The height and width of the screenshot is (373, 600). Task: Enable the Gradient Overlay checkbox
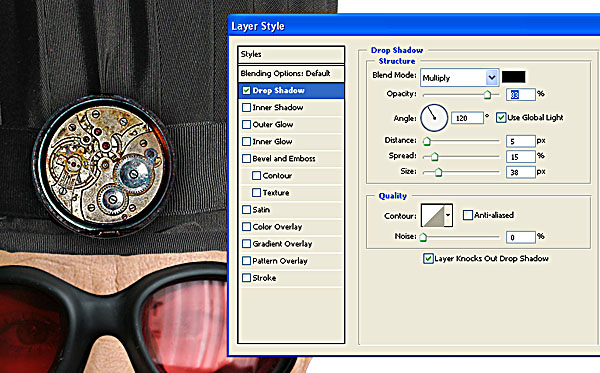pyautogui.click(x=246, y=244)
